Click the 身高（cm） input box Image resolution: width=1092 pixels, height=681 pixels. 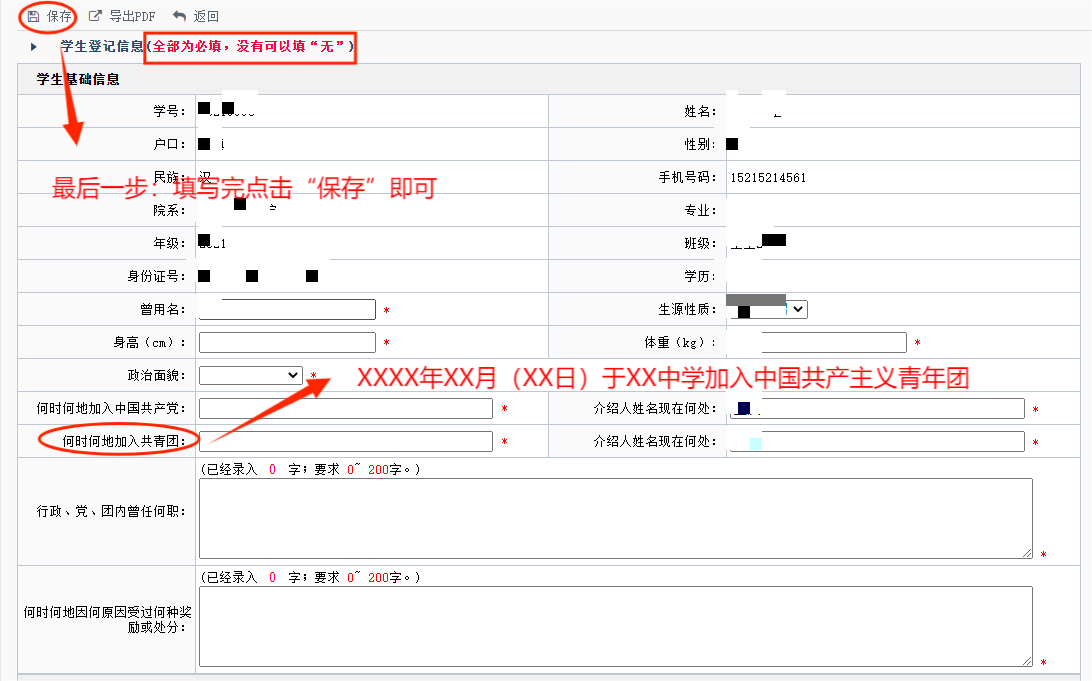click(x=287, y=343)
